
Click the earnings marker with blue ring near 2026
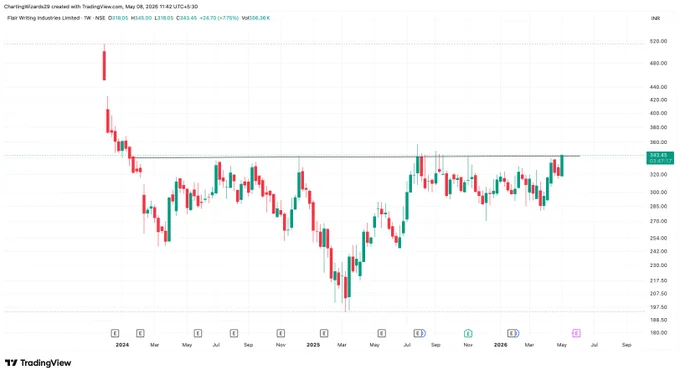513,333
